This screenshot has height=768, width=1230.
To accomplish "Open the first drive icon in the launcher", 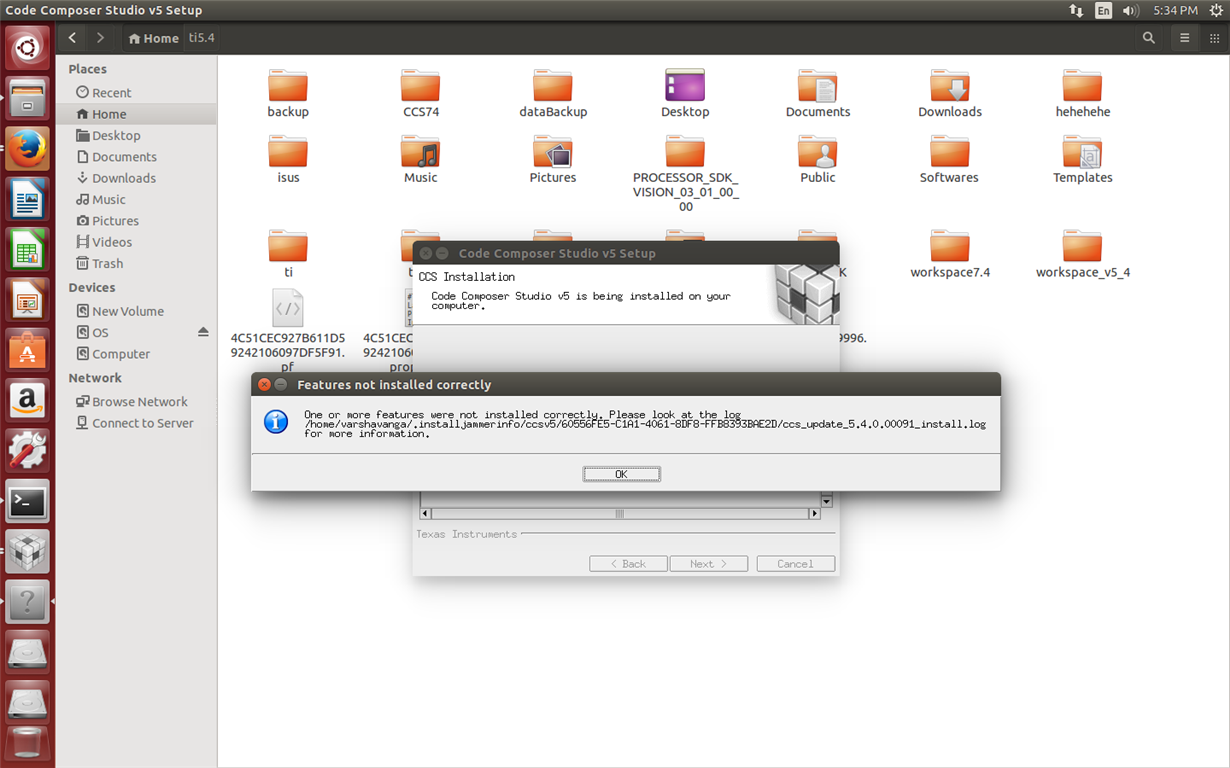I will pos(27,652).
